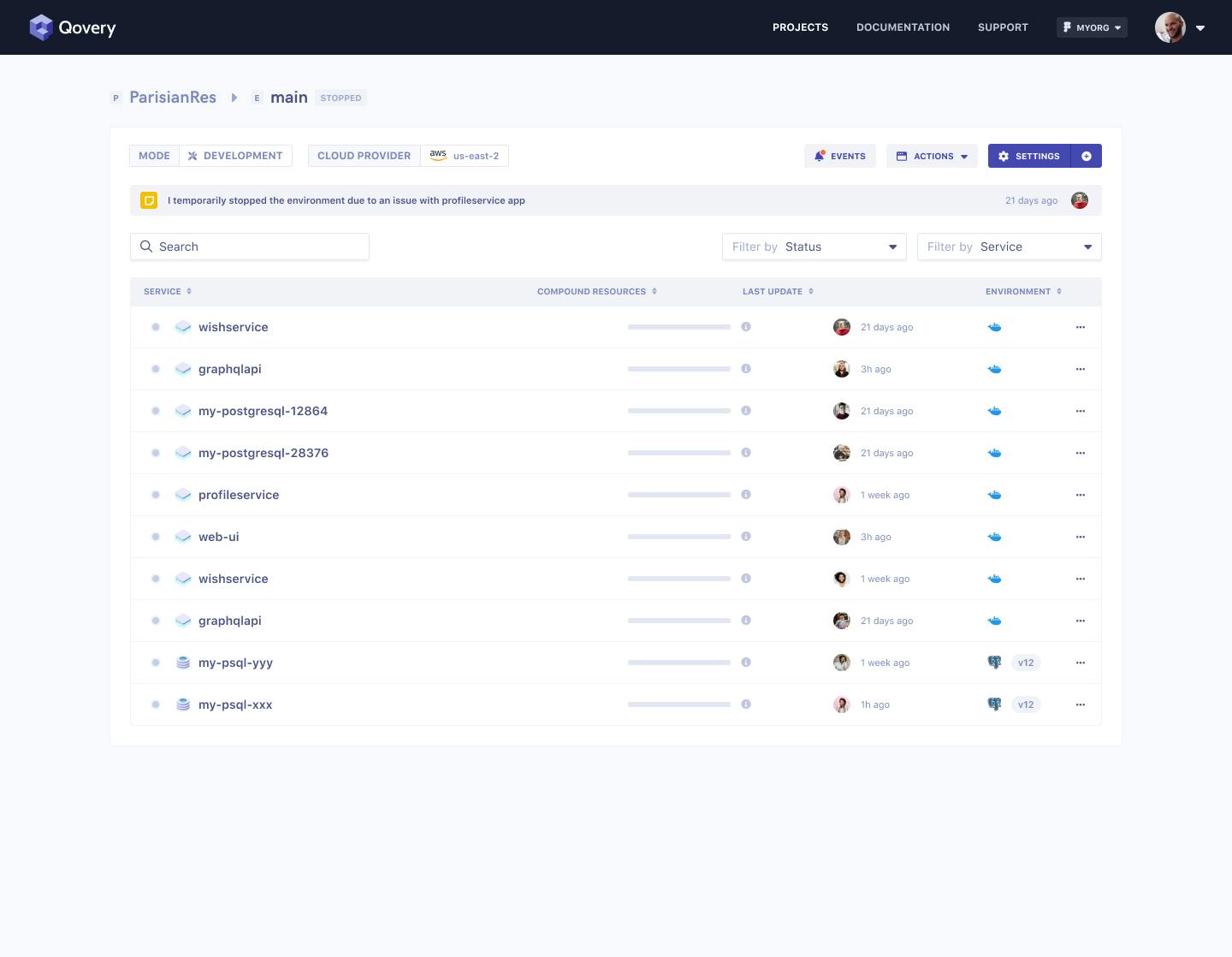
Task: Expand the ACTIONS dropdown
Action: click(x=932, y=156)
